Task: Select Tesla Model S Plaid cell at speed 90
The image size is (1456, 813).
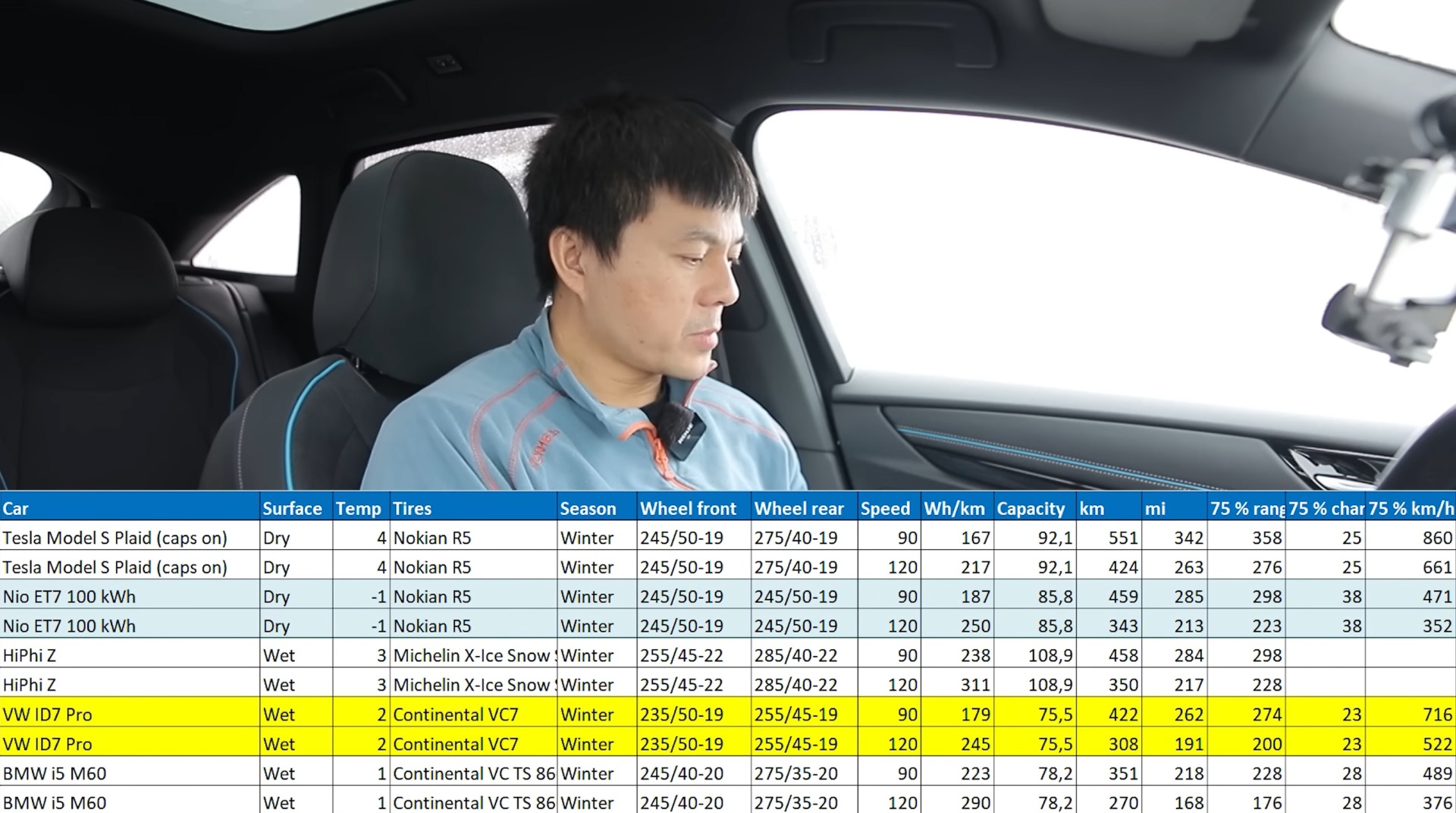Action: (x=130, y=538)
